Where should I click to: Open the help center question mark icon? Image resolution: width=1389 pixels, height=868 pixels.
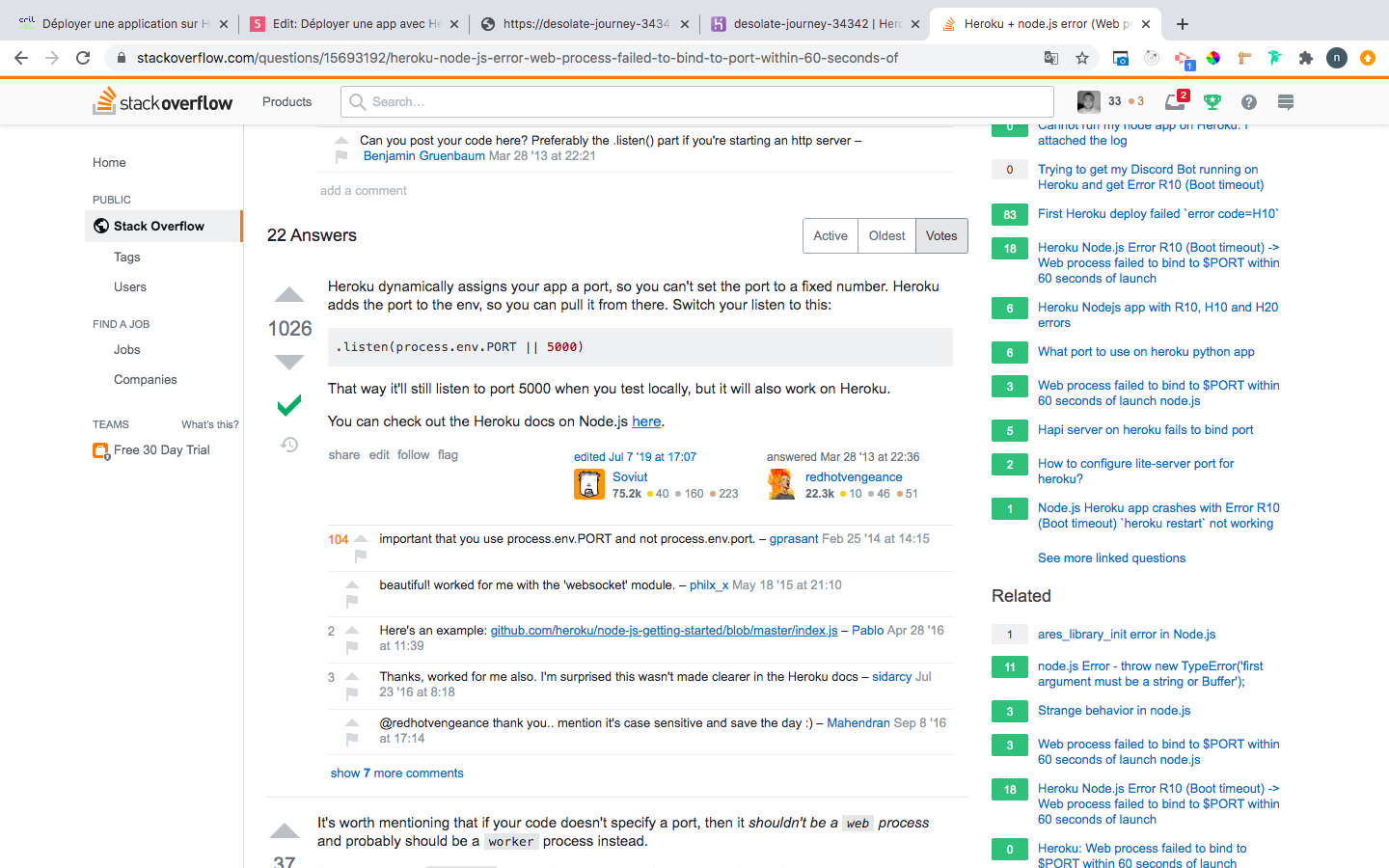1249,101
